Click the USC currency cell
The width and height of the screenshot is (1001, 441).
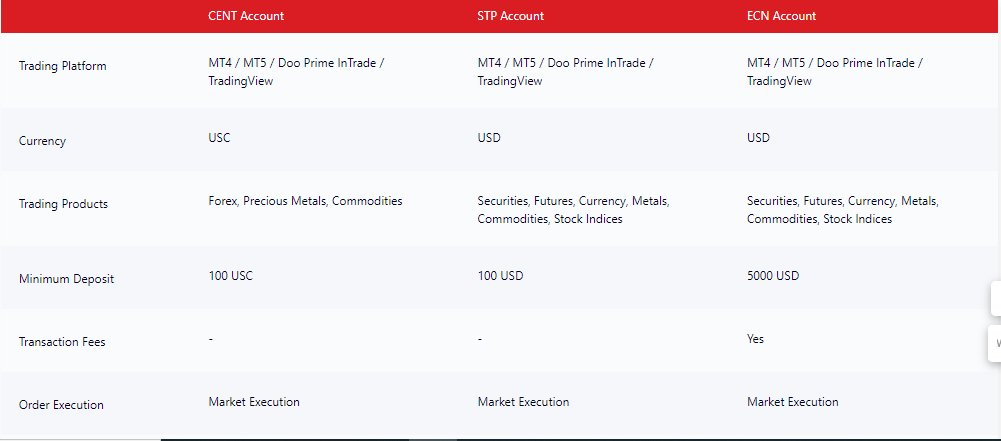point(219,138)
